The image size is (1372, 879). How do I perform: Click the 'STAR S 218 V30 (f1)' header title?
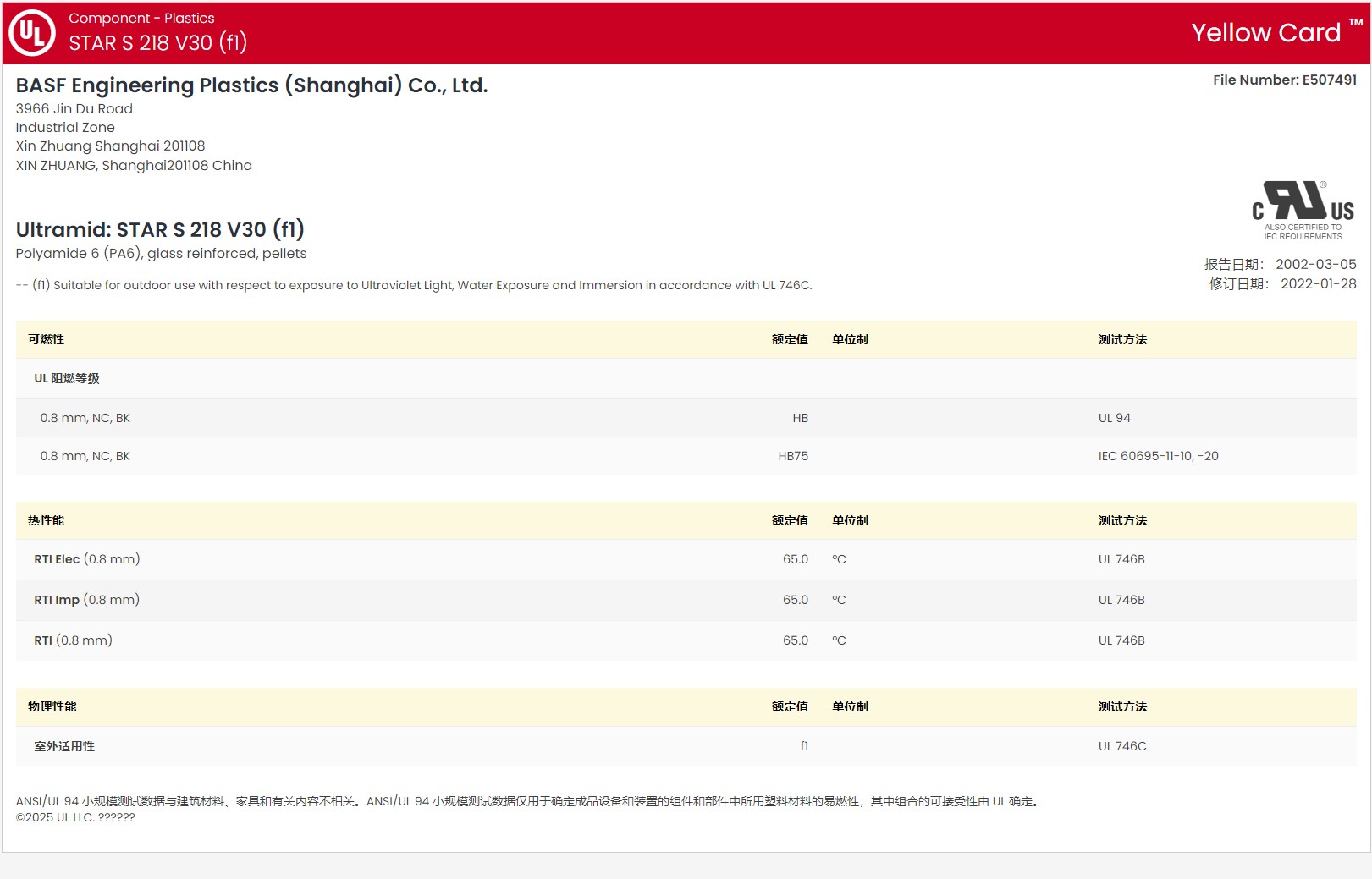tap(157, 42)
